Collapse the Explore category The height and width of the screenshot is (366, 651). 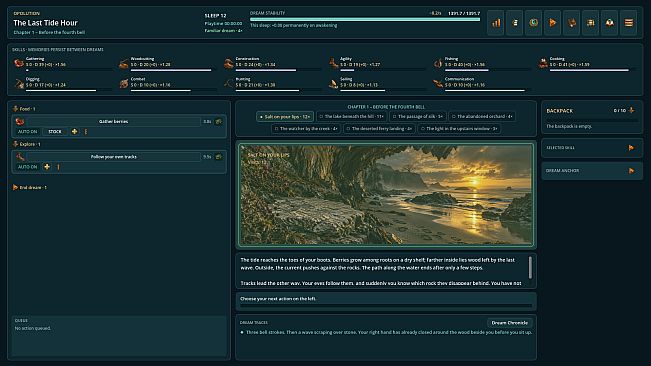coord(27,144)
